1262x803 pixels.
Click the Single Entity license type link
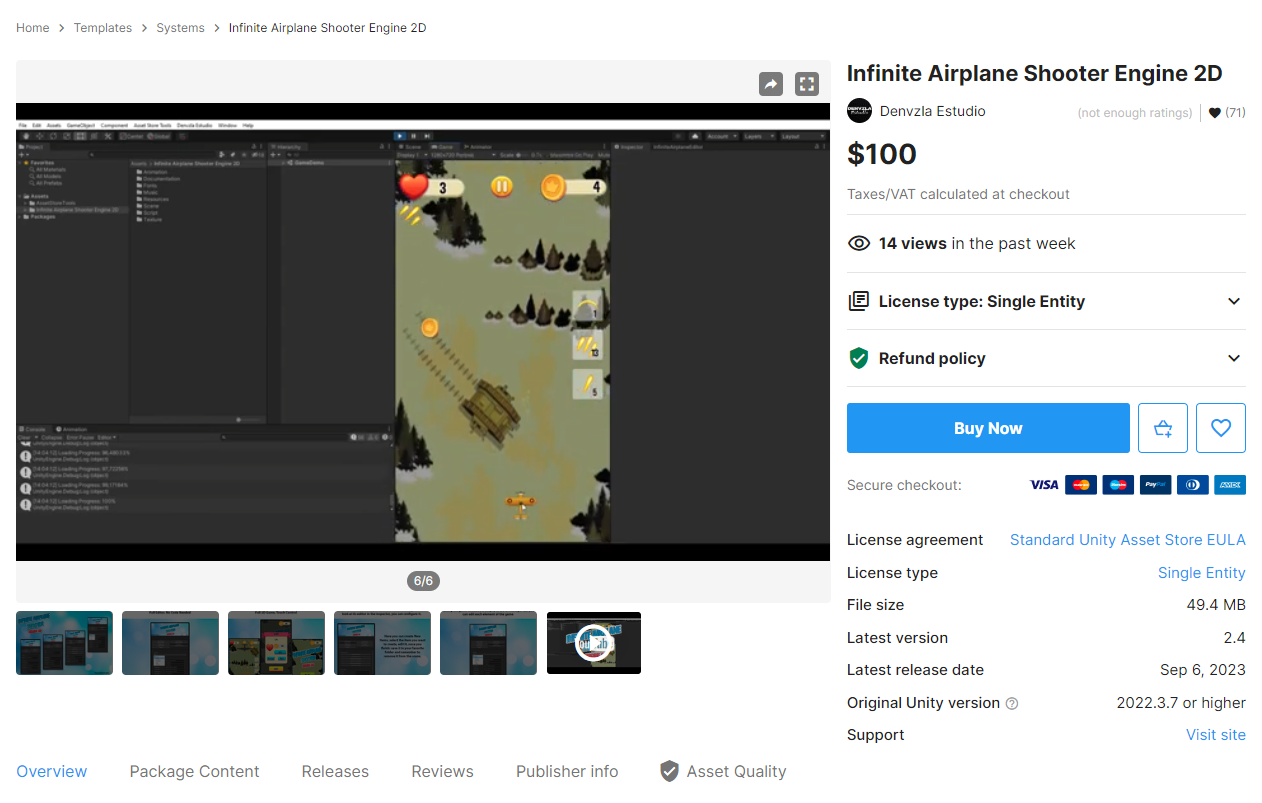click(x=1202, y=573)
